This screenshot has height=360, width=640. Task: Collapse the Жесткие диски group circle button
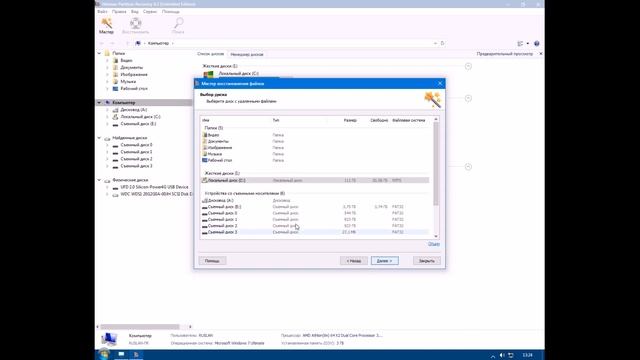coord(468,66)
